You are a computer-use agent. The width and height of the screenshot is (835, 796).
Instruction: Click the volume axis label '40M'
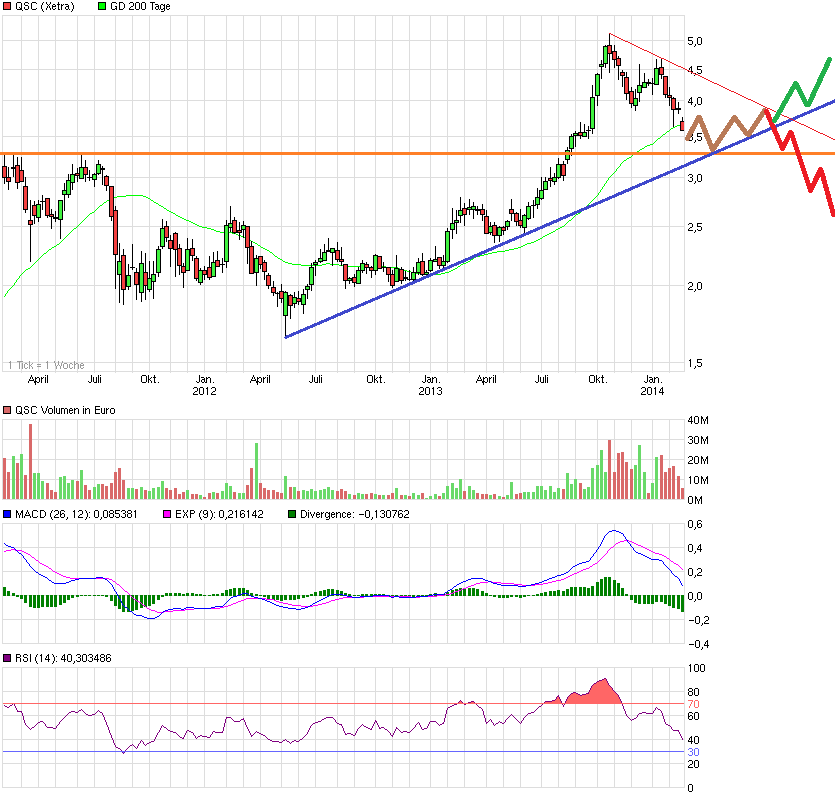coord(698,421)
